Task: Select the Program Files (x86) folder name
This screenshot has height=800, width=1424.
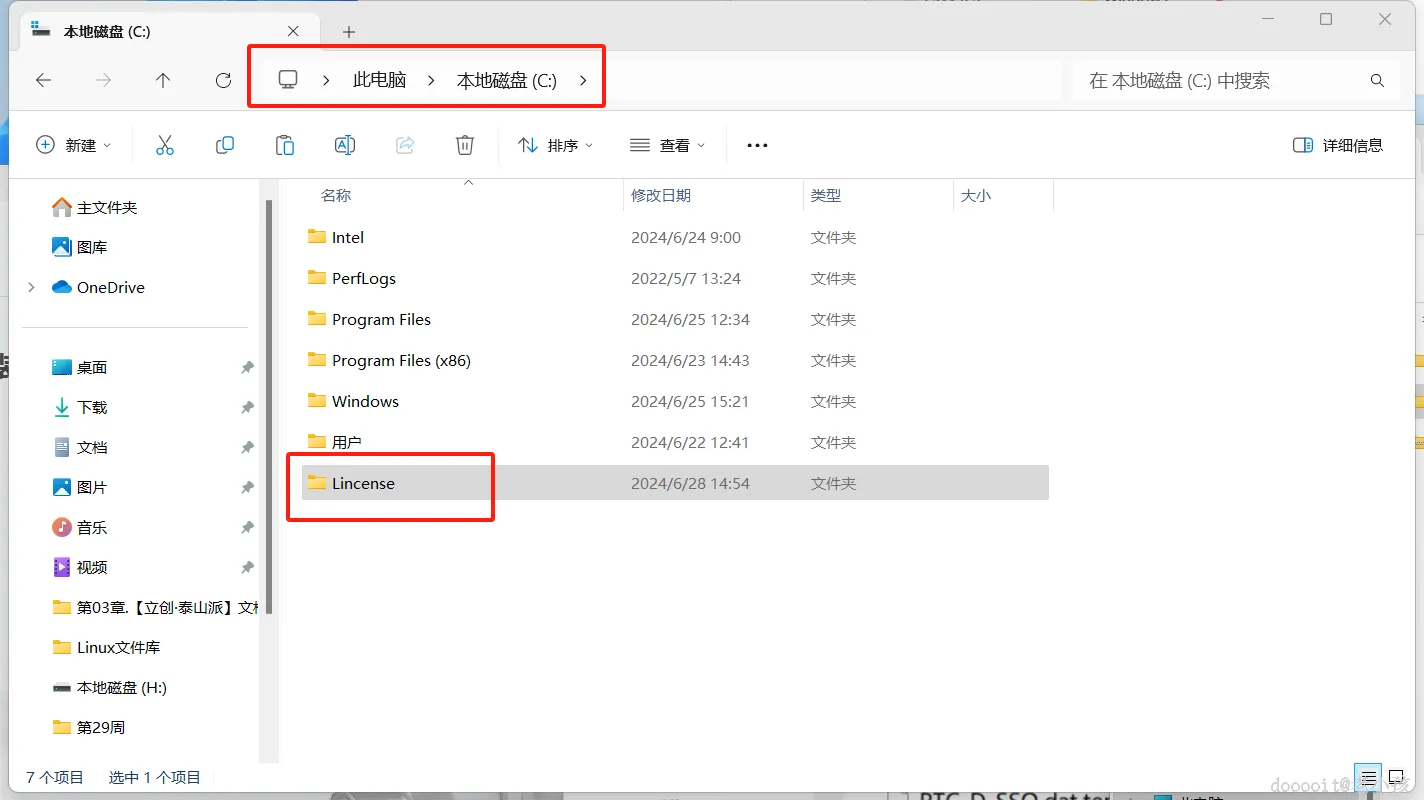Action: click(x=401, y=360)
